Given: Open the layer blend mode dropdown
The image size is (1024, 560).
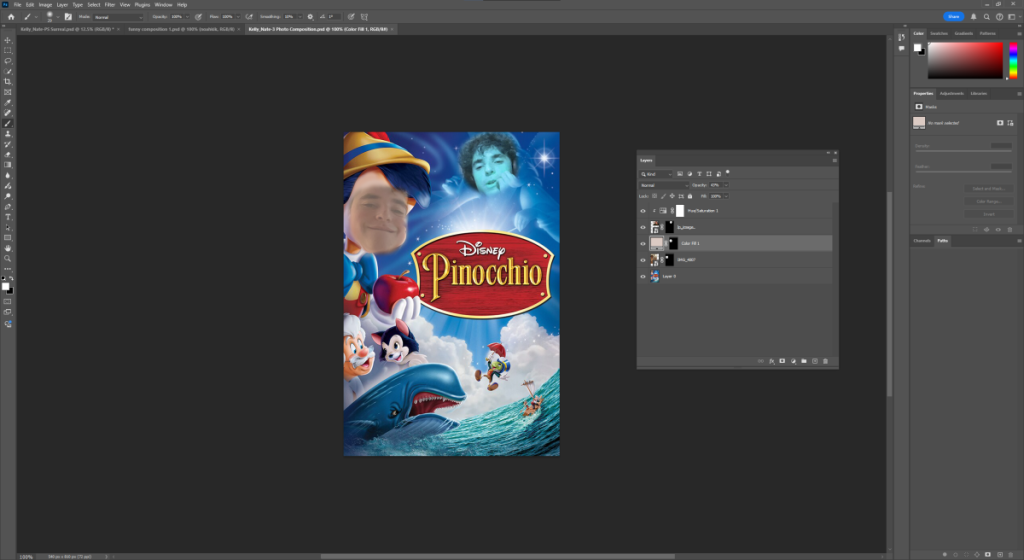Looking at the screenshot, I should 662,185.
